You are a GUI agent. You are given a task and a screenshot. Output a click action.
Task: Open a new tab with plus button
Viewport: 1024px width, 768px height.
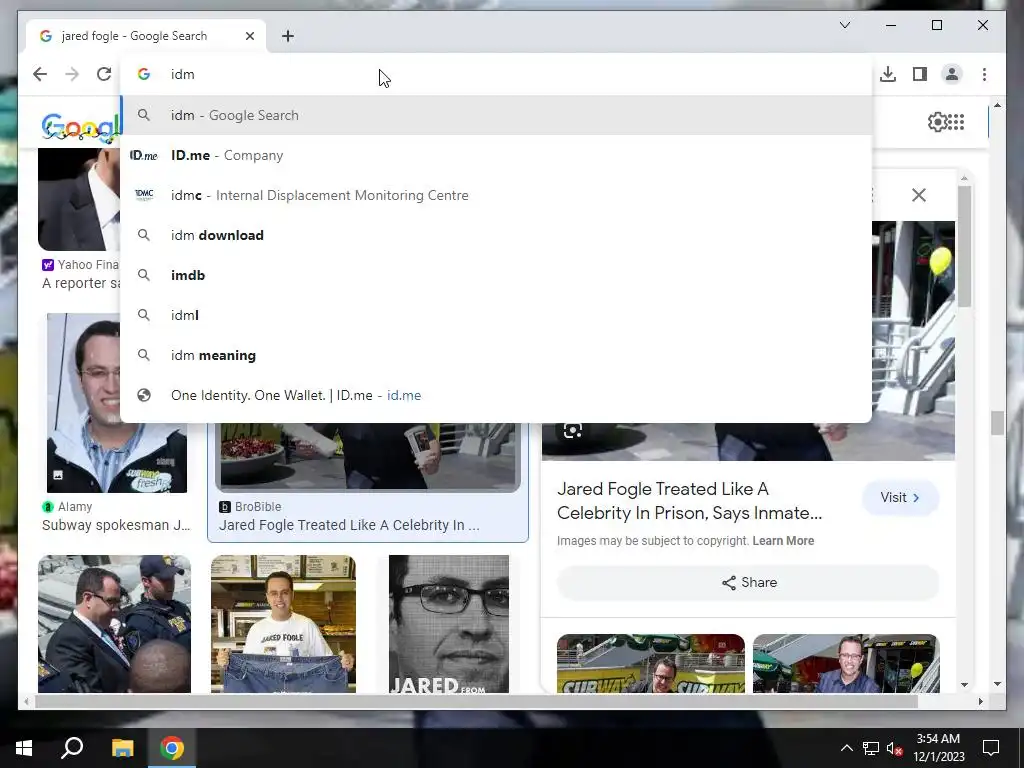288,36
